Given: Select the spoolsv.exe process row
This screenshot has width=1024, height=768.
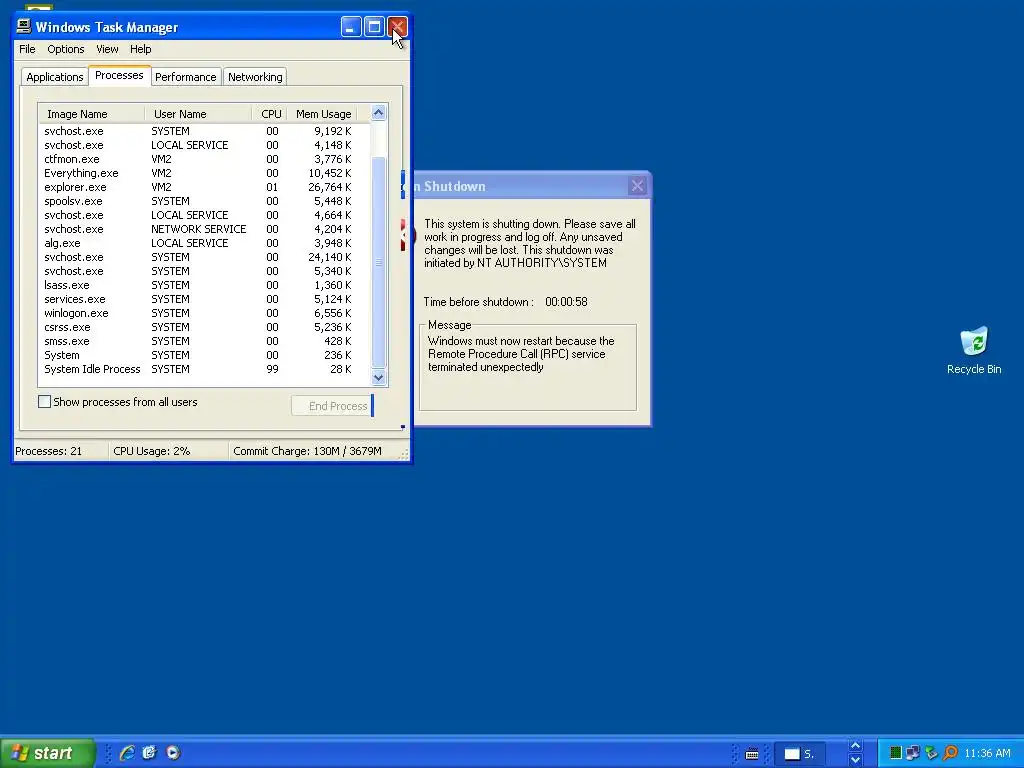Looking at the screenshot, I should 204,201.
